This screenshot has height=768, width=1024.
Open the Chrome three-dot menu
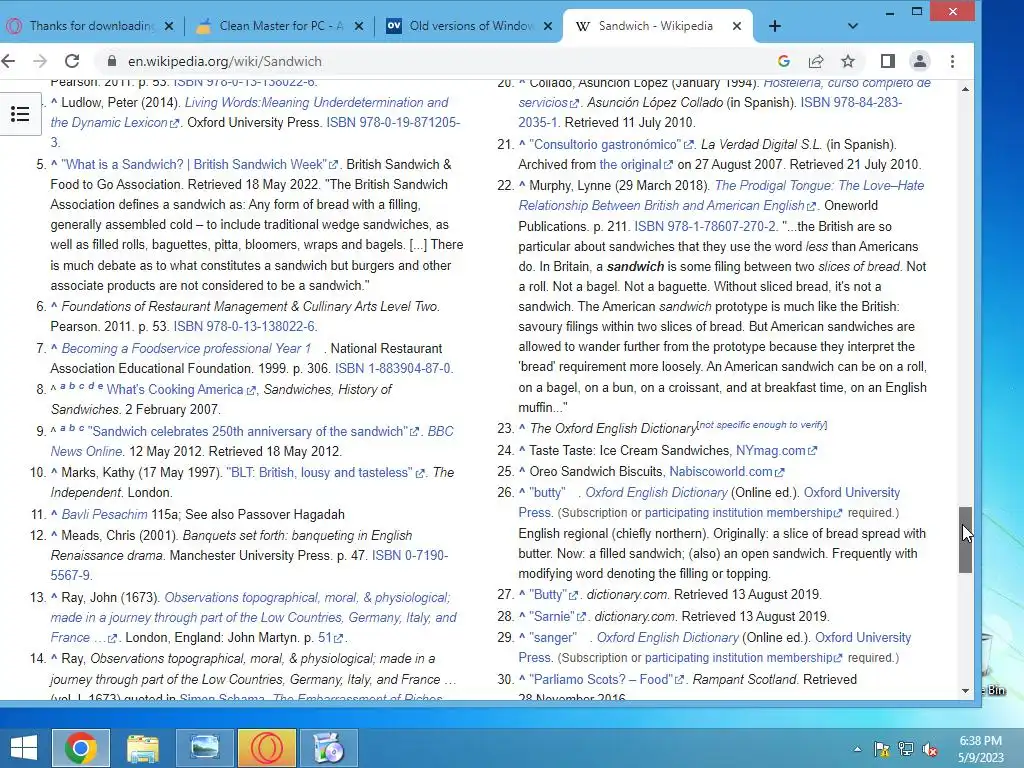952,61
